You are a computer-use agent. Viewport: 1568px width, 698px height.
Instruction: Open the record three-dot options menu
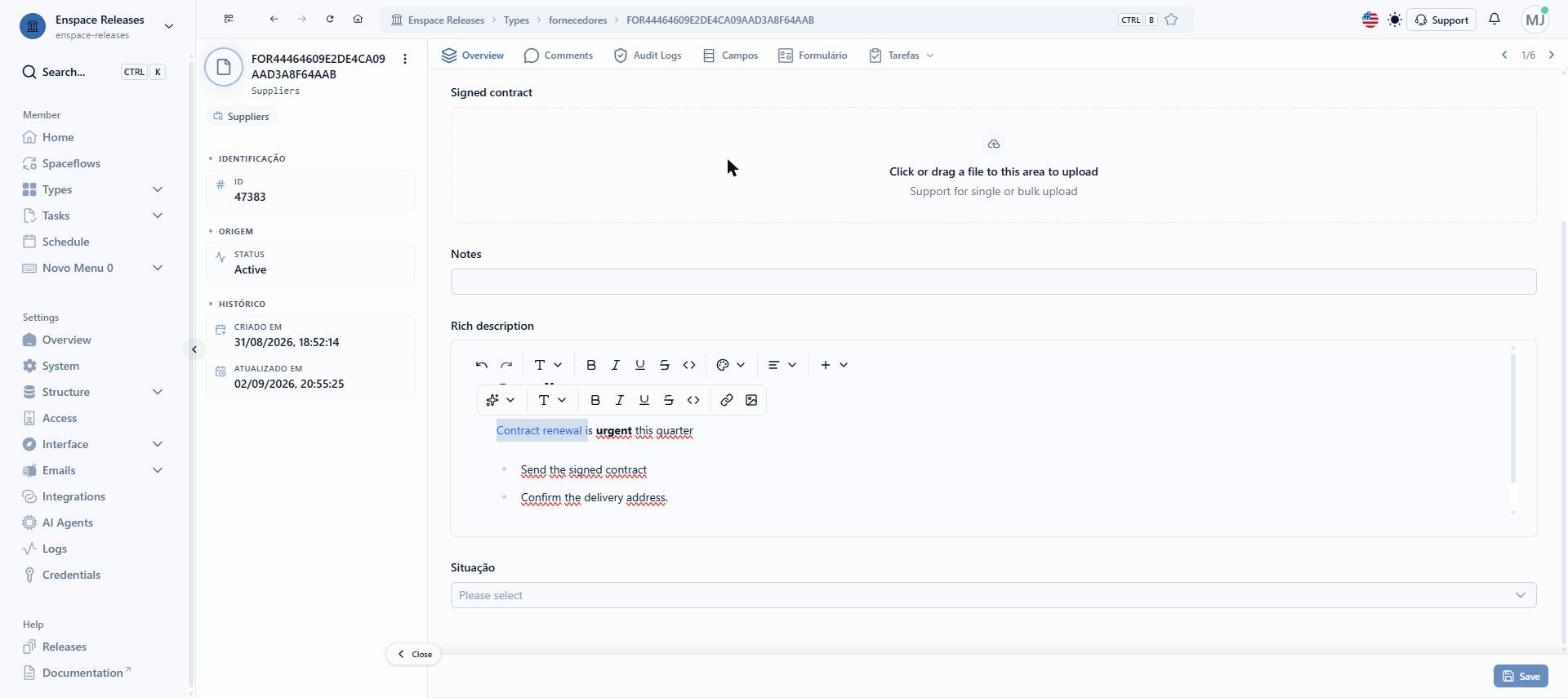pos(405,59)
